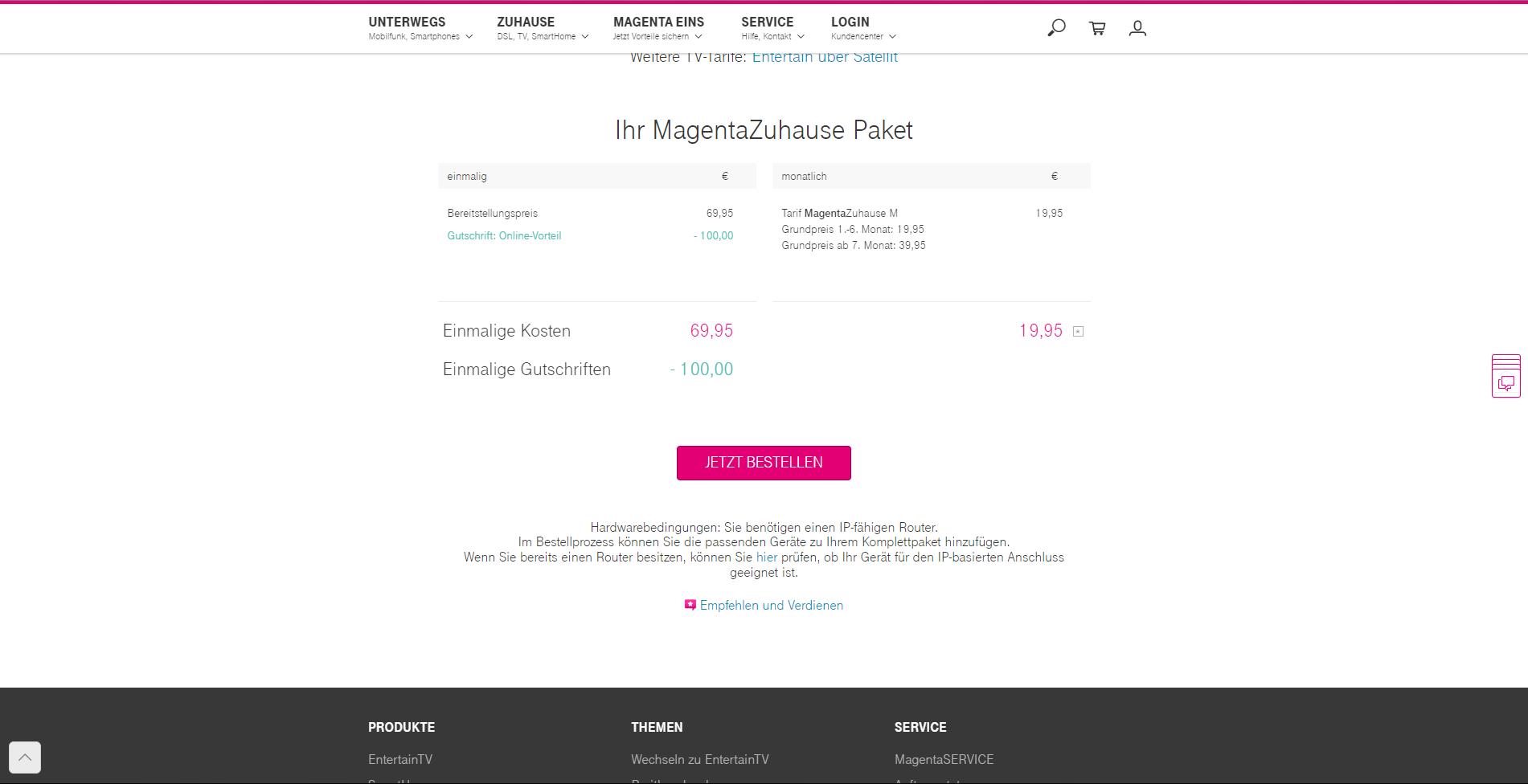1528x784 pixels.
Task: Open the search magnifier icon
Action: point(1056,28)
